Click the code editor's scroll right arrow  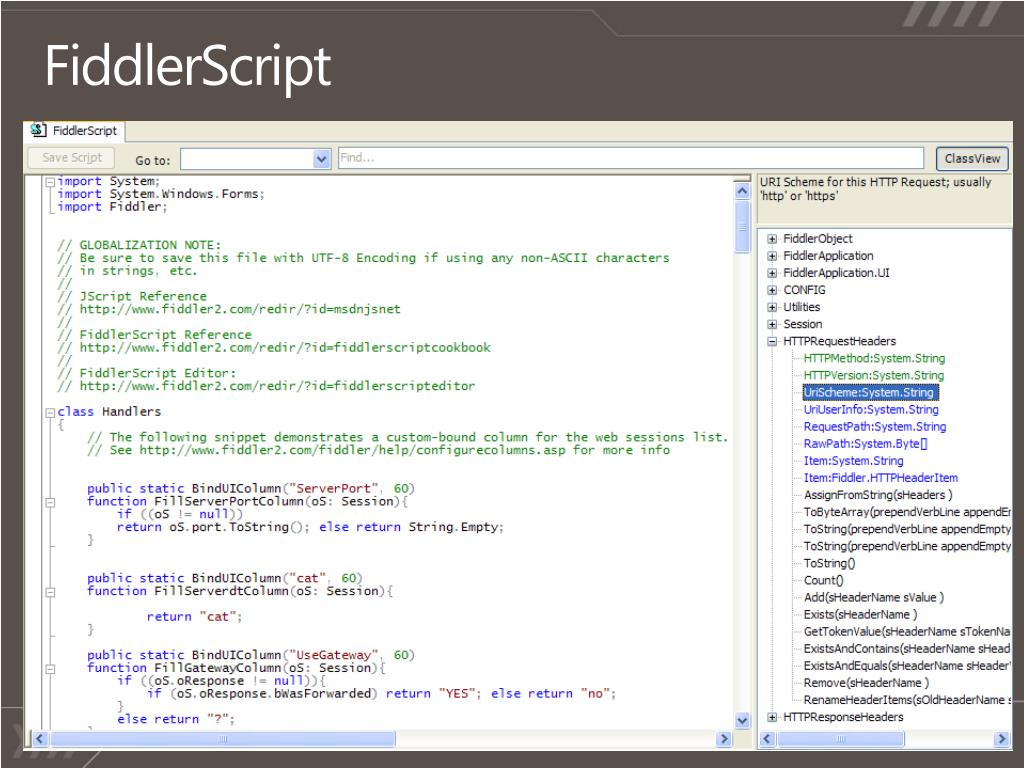point(724,739)
